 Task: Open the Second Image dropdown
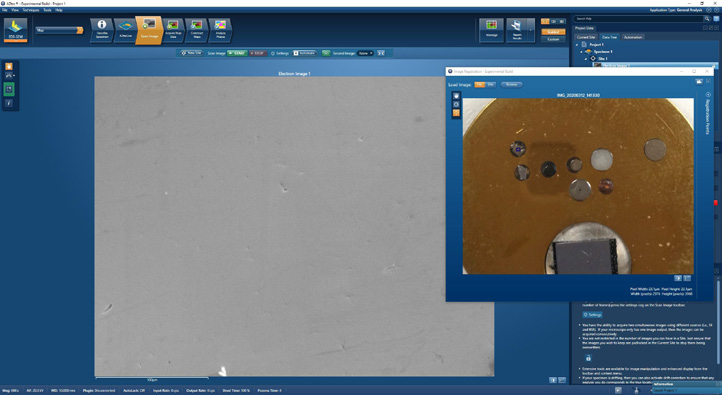[366, 53]
